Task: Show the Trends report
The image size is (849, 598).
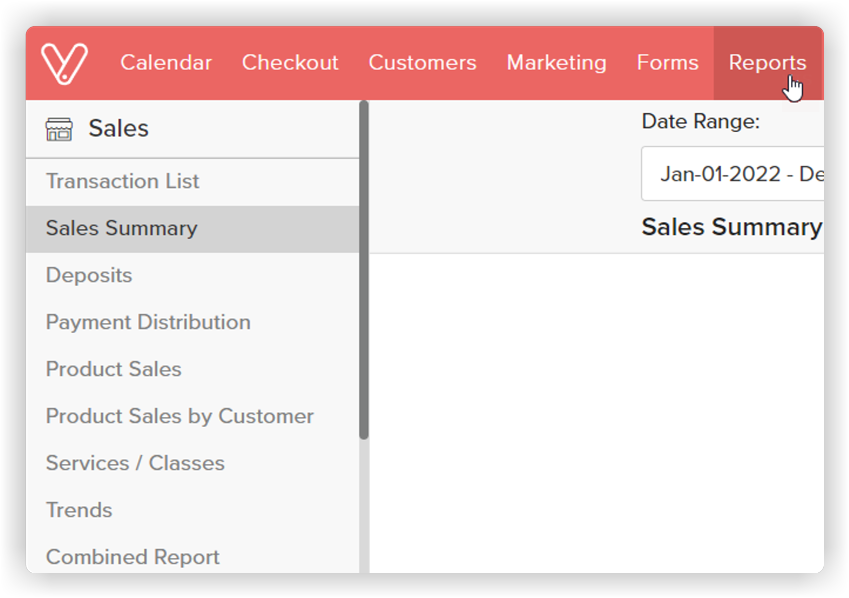Action: coord(79,510)
